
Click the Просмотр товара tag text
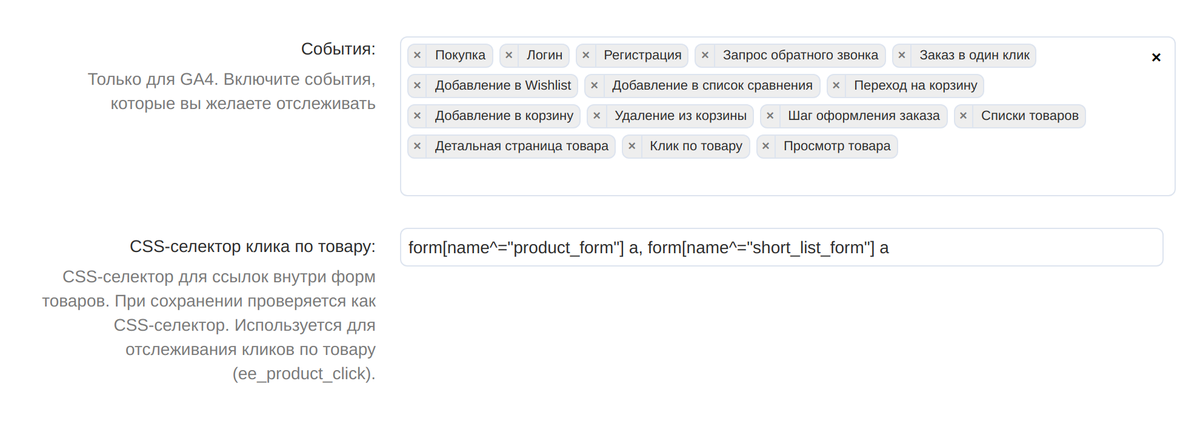(x=837, y=145)
